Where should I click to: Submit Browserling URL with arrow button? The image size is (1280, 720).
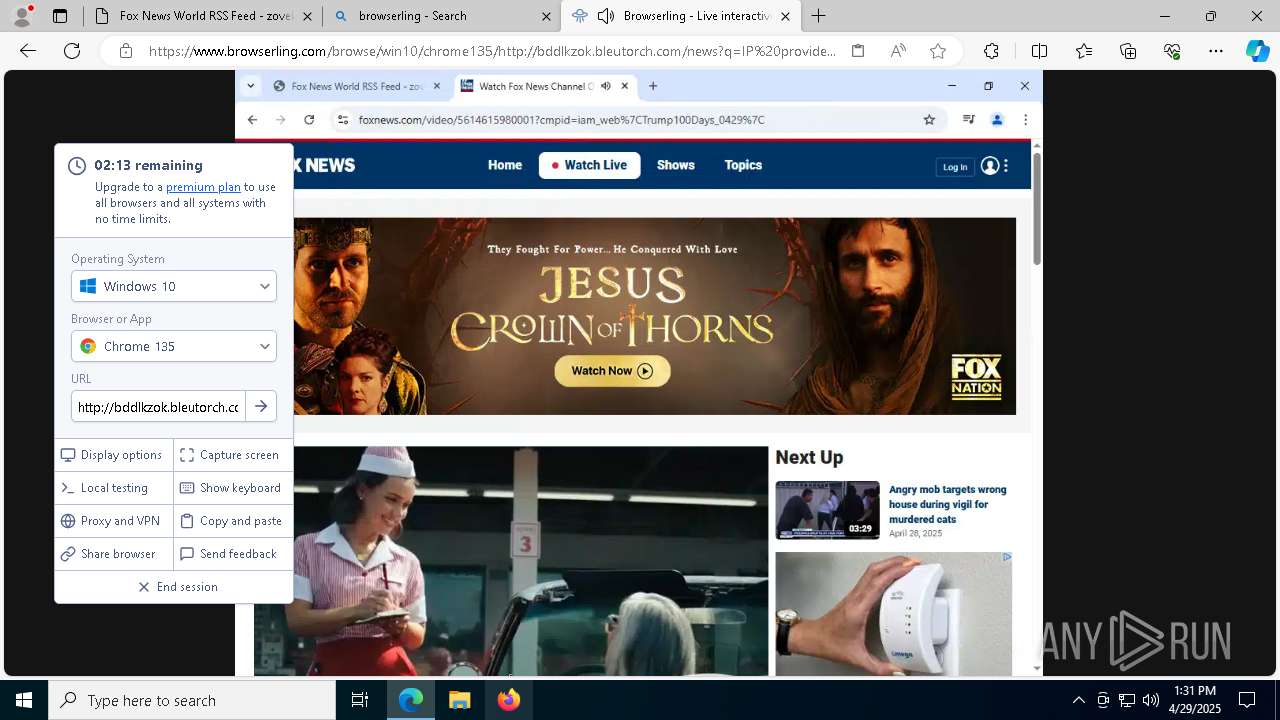pos(261,406)
